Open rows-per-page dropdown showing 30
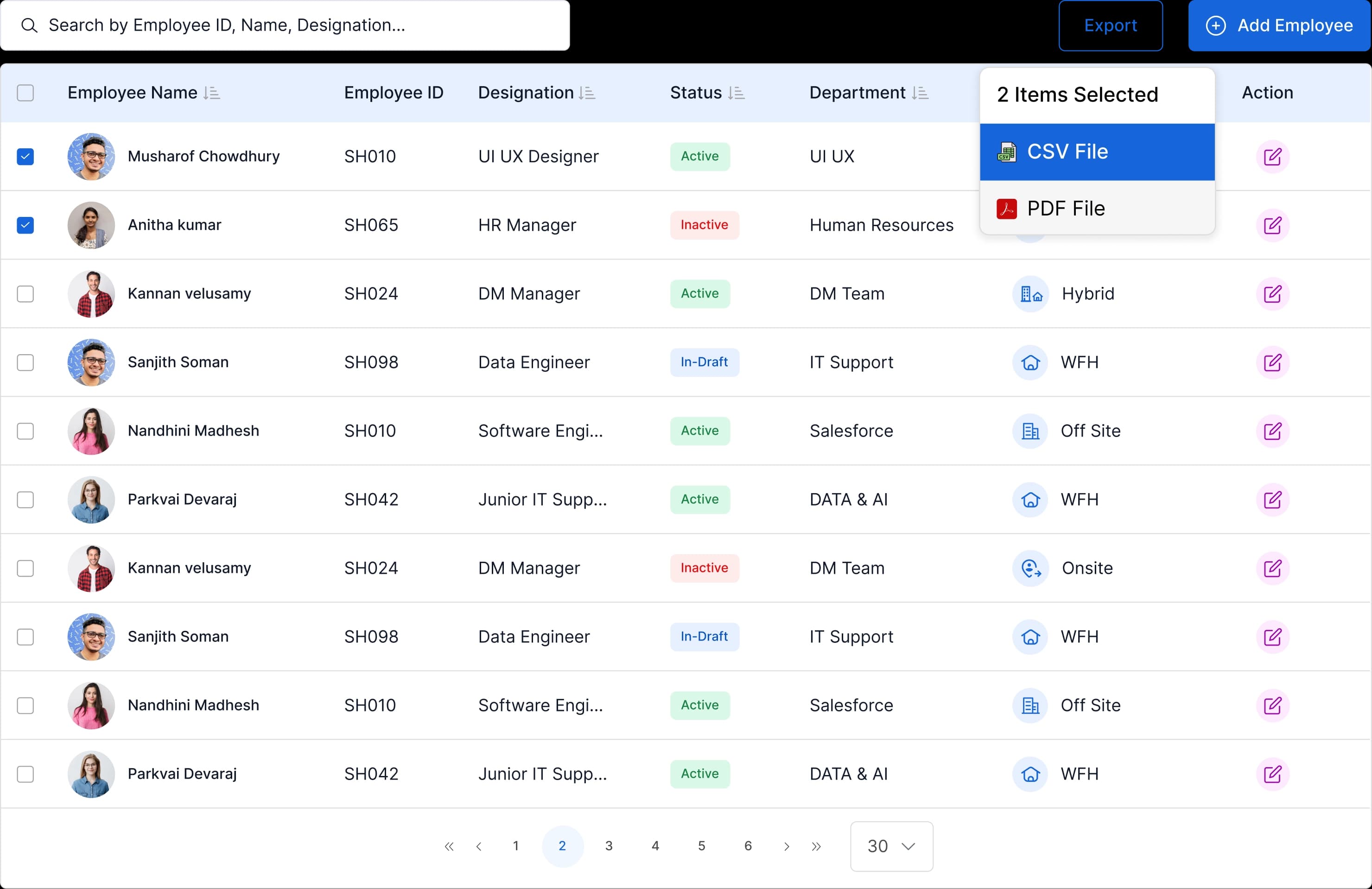Image resolution: width=1372 pixels, height=889 pixels. point(891,846)
